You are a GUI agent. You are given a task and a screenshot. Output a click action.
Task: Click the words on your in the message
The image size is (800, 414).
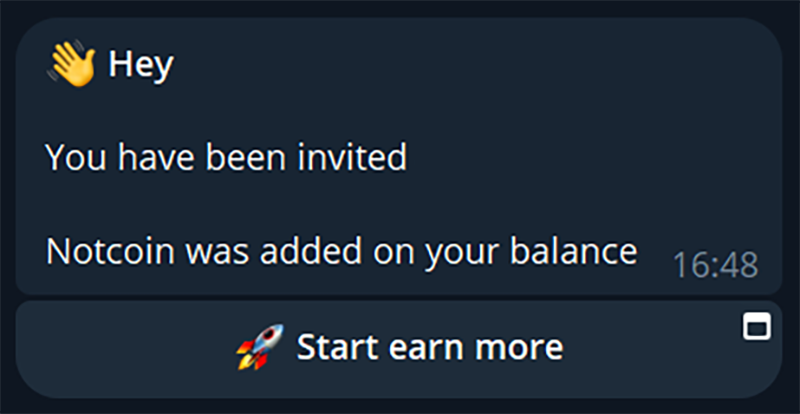(438, 254)
